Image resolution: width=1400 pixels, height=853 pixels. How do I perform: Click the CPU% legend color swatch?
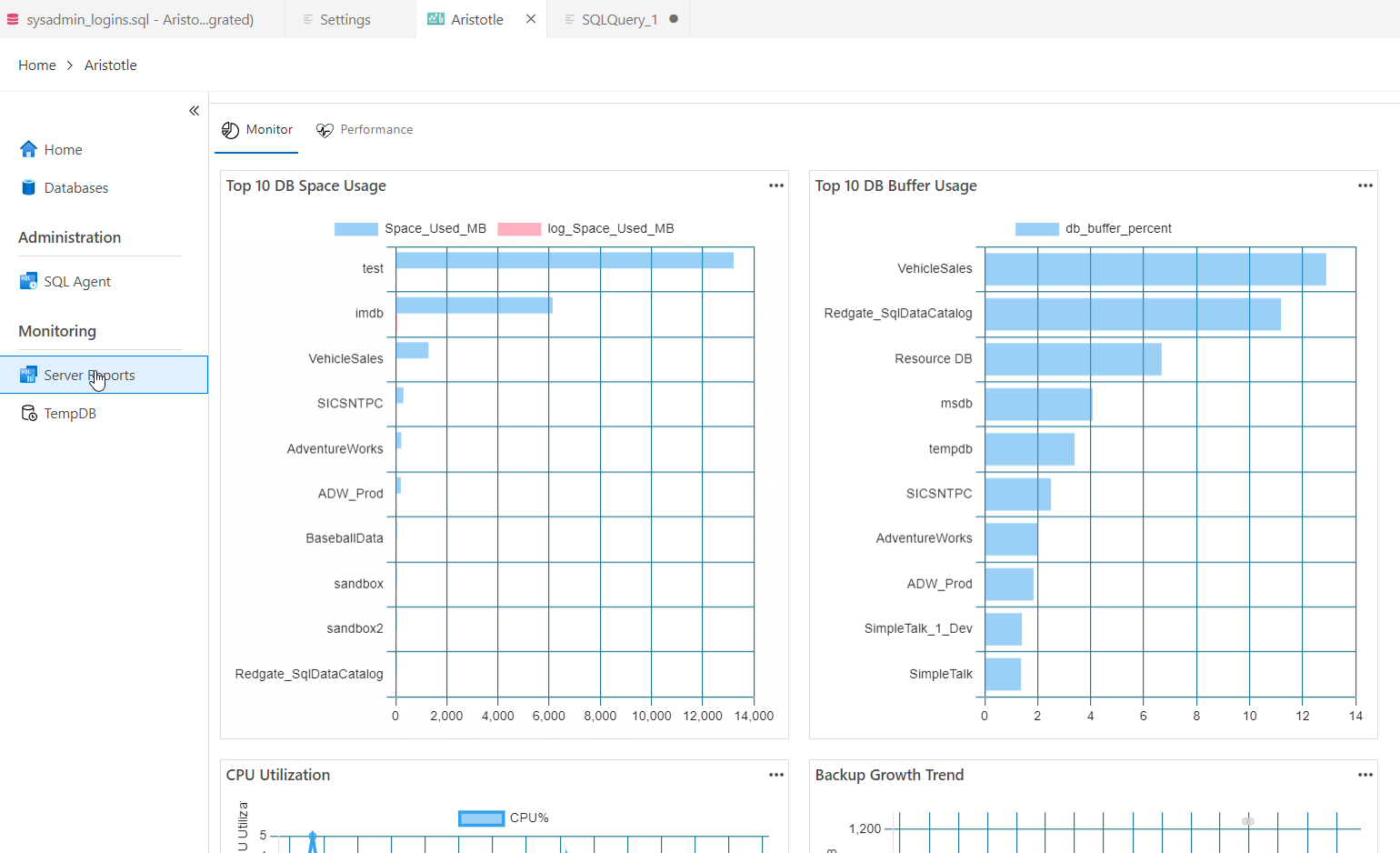482,818
